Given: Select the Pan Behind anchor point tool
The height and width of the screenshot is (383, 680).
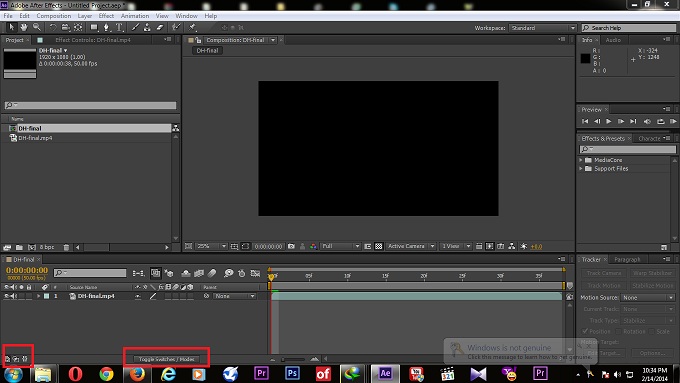Looking at the screenshot, I should (x=78, y=27).
